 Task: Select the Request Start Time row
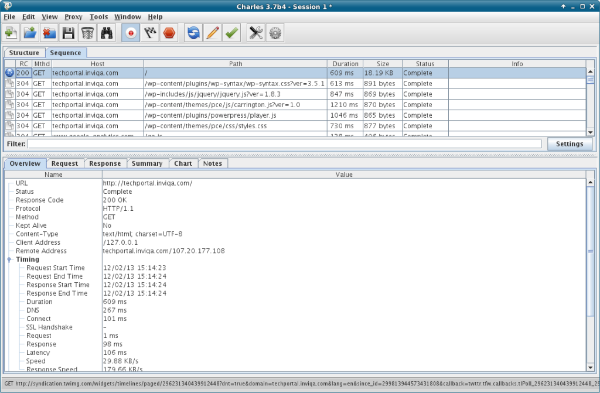(295, 268)
